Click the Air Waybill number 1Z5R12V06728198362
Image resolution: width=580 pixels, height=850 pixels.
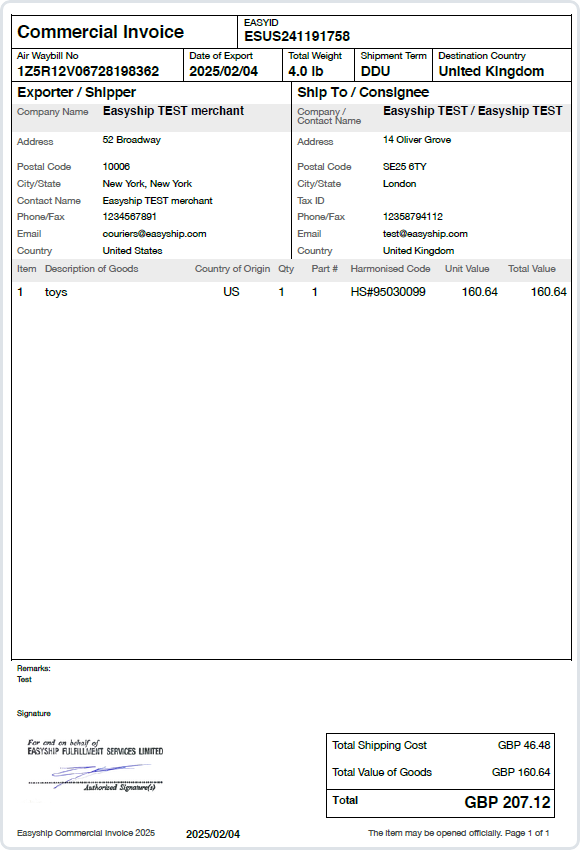click(88, 72)
